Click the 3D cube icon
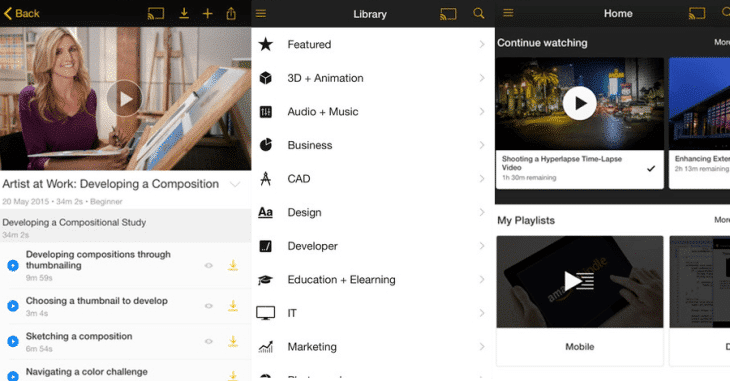This screenshot has width=730, height=381. [x=266, y=78]
